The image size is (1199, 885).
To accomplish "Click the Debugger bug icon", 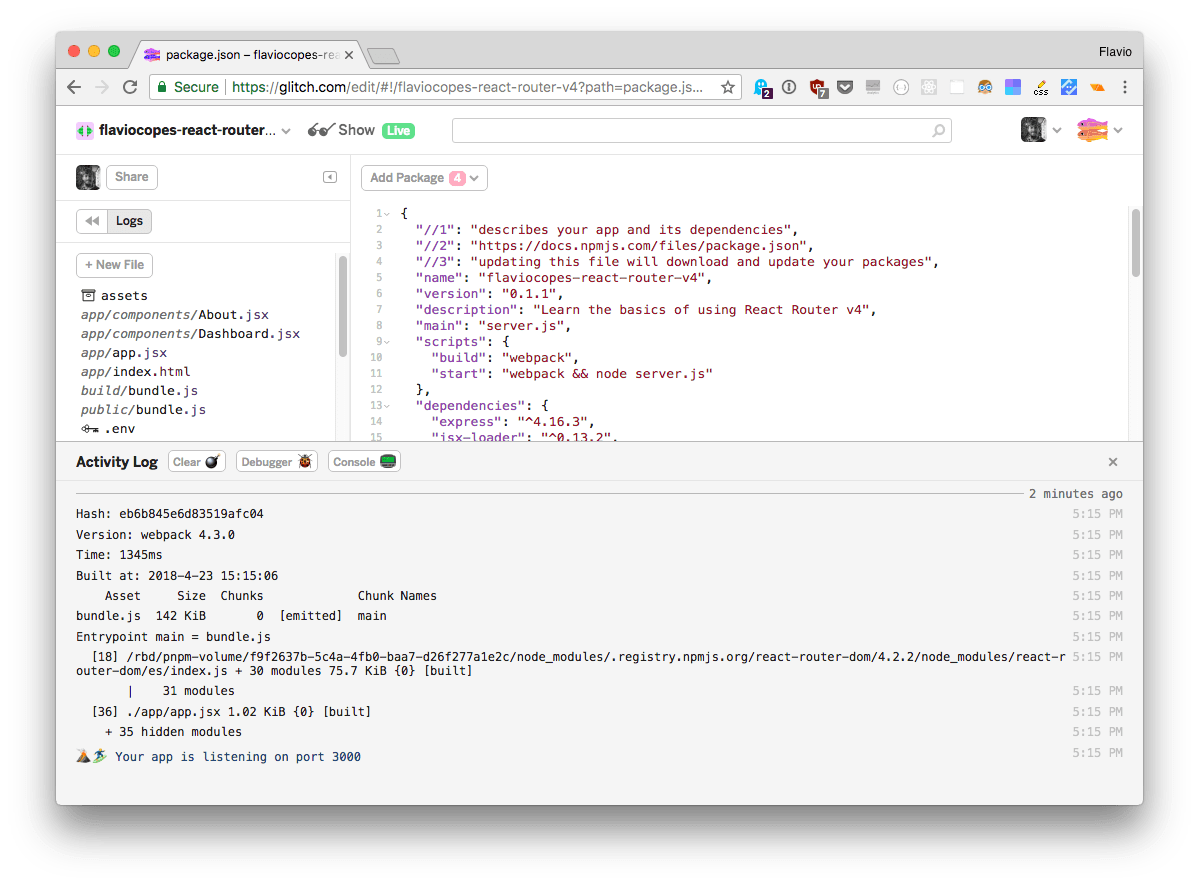I will click(x=307, y=461).
